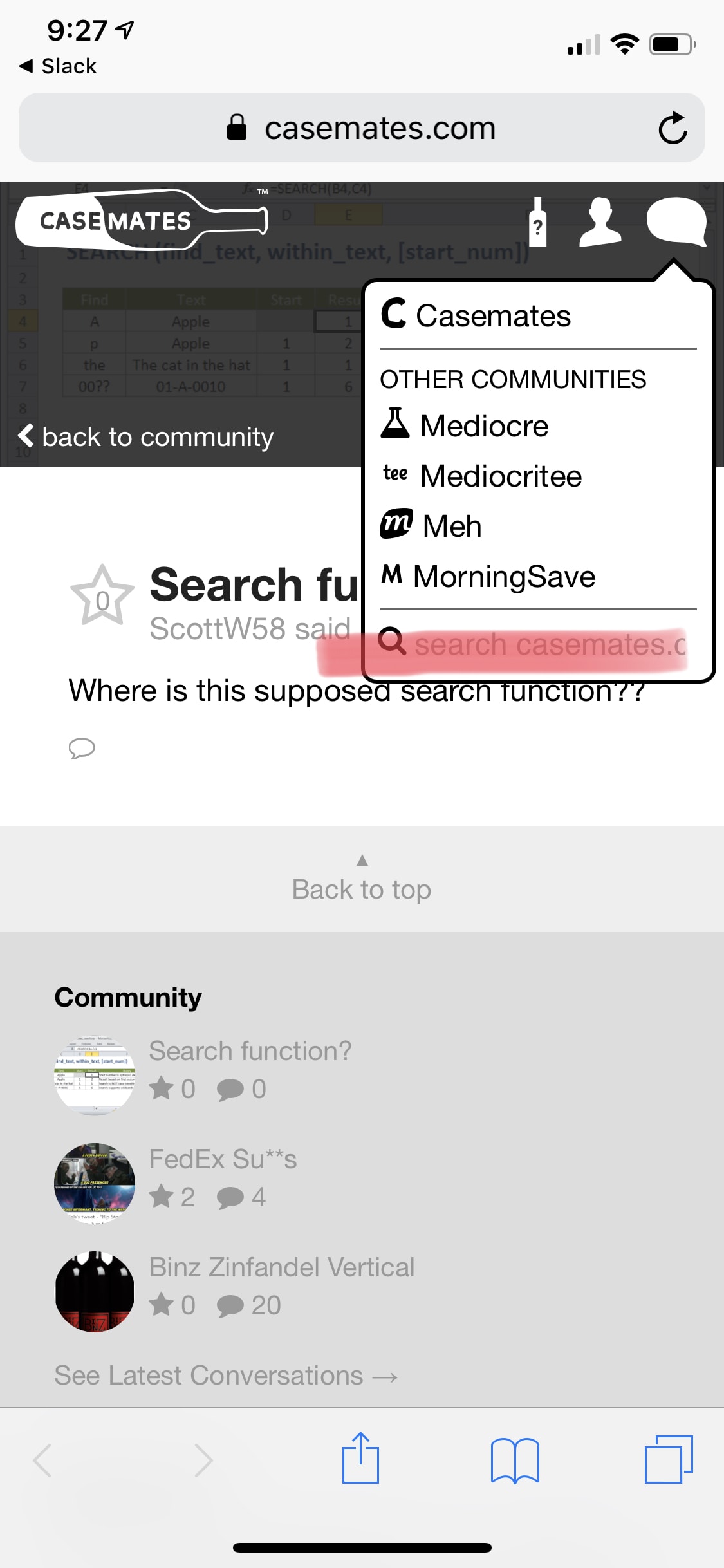Click the Casemates bottle logo
724x1568 pixels.
point(142,220)
